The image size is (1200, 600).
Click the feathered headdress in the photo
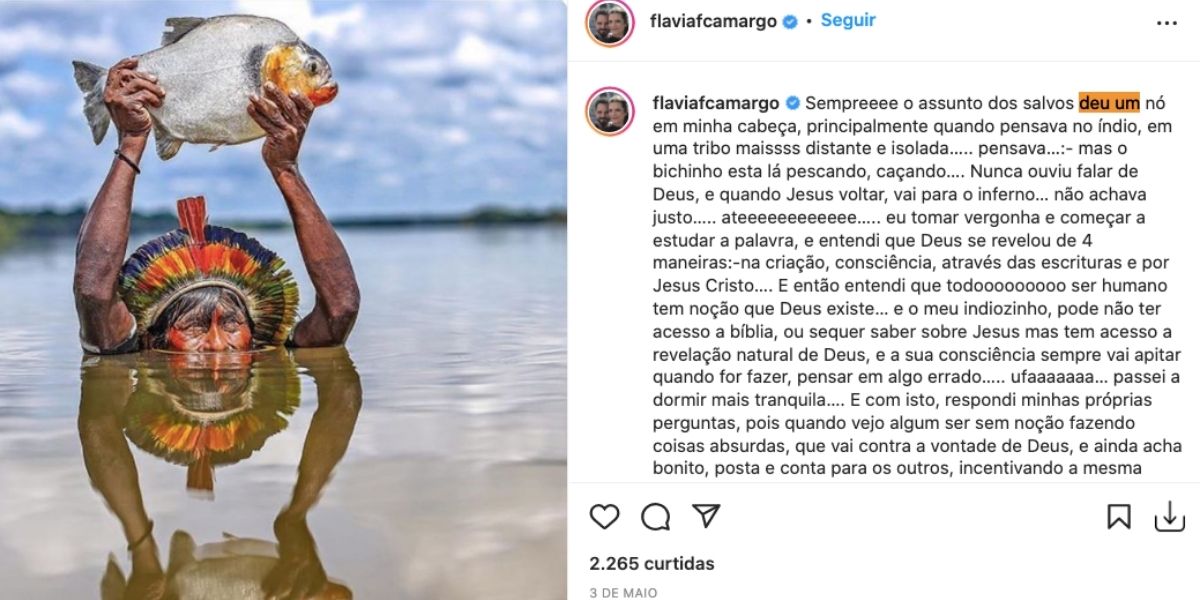point(208,270)
